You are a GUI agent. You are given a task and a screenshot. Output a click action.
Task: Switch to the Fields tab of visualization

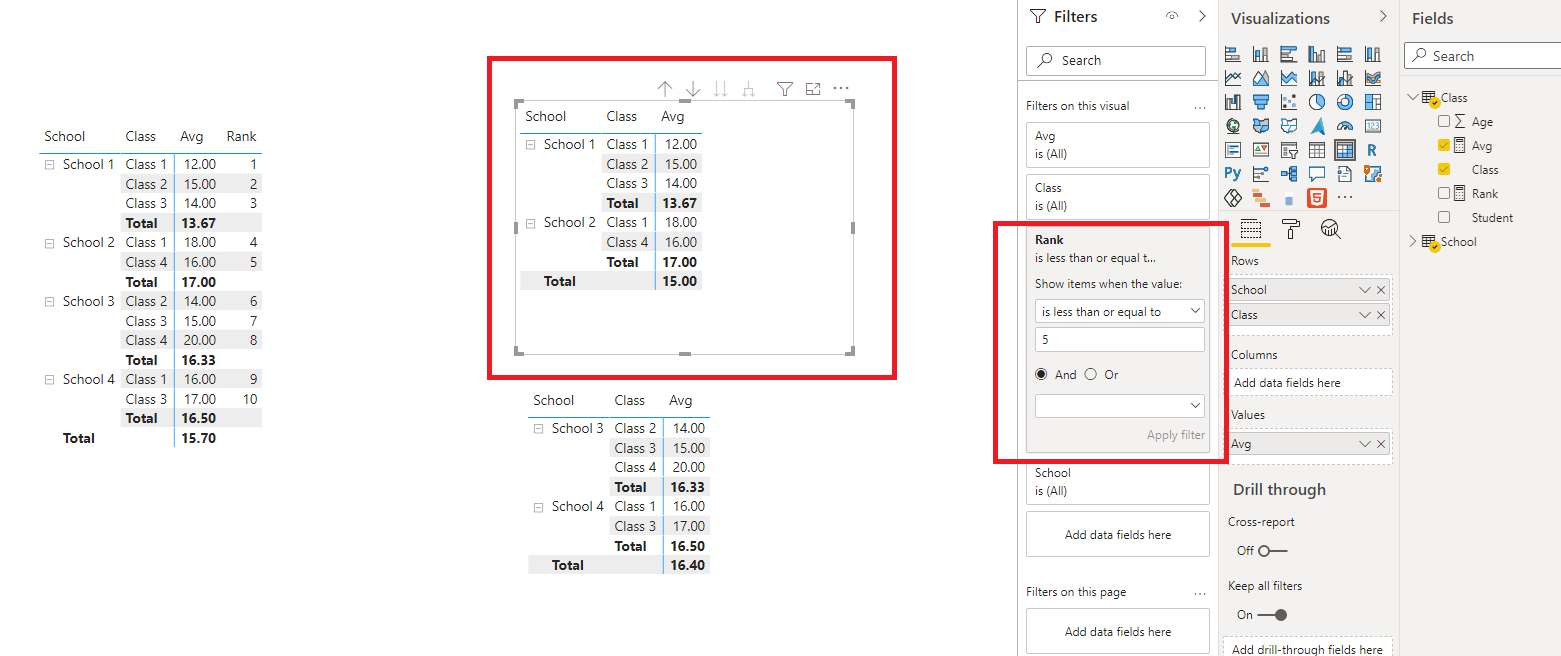(1250, 229)
